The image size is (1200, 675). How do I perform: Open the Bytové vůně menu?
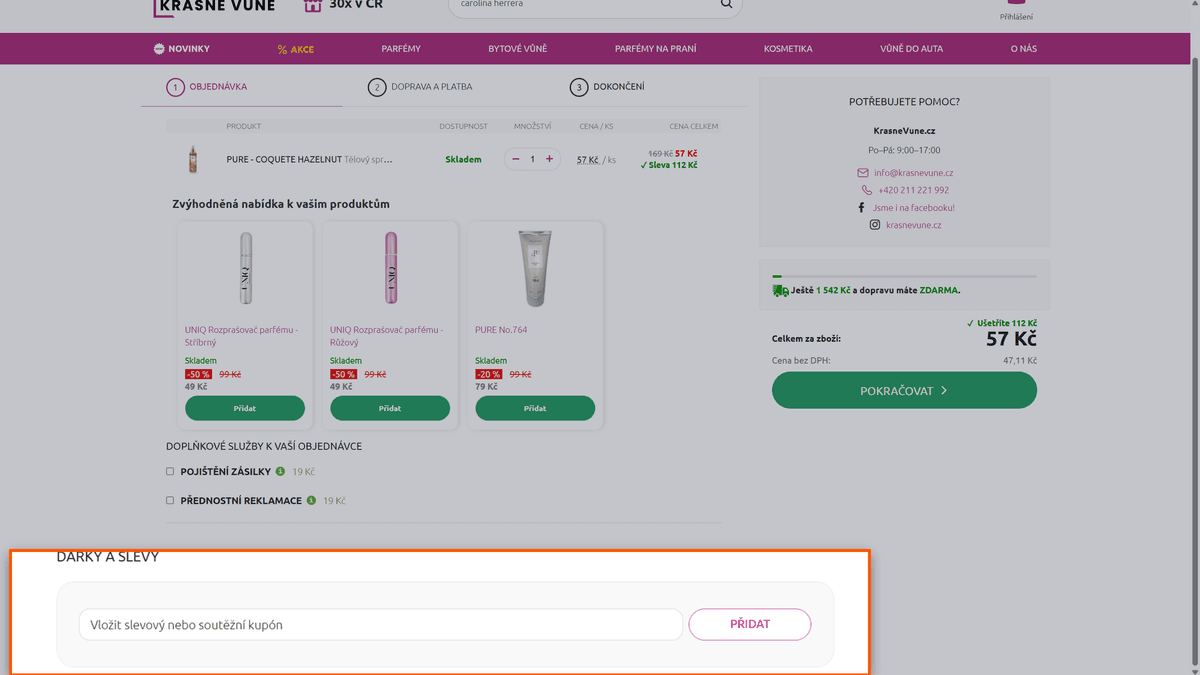tap(518, 48)
